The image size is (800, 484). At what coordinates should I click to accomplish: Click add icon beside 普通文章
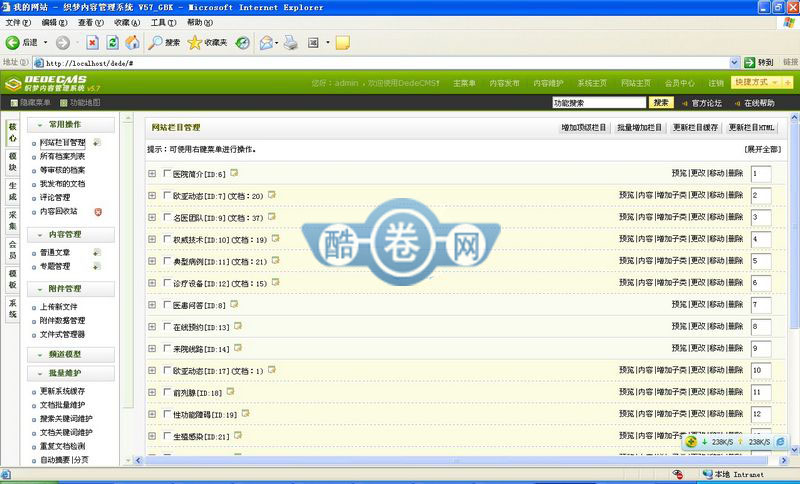96,252
